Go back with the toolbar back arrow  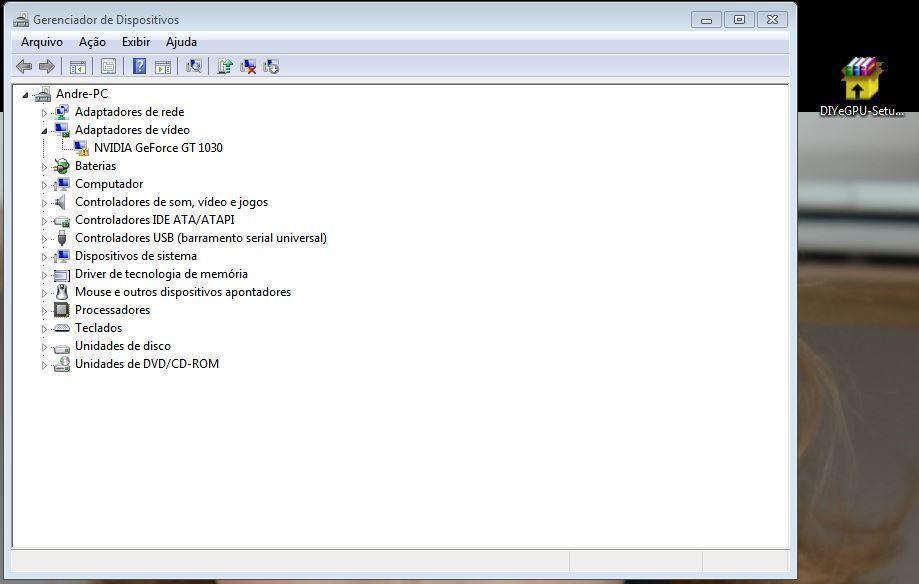pos(24,66)
